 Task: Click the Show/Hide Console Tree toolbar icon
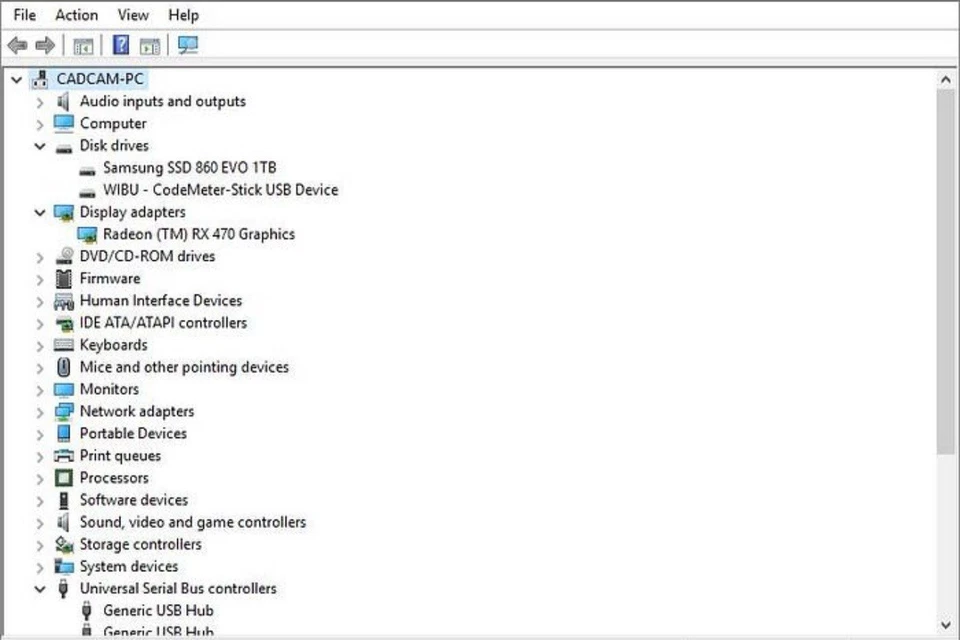coord(83,45)
